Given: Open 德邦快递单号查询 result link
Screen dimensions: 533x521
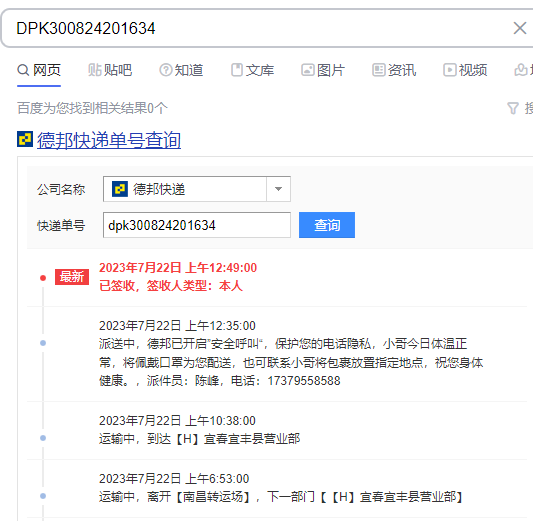Looking at the screenshot, I should coord(109,140).
